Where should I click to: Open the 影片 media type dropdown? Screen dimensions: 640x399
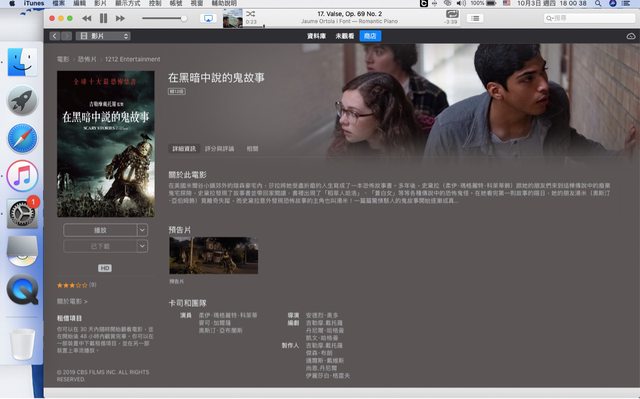click(103, 36)
